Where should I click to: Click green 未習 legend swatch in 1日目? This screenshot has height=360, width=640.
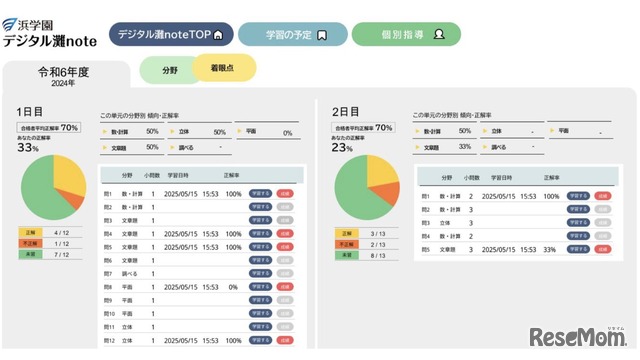pyautogui.click(x=30, y=254)
